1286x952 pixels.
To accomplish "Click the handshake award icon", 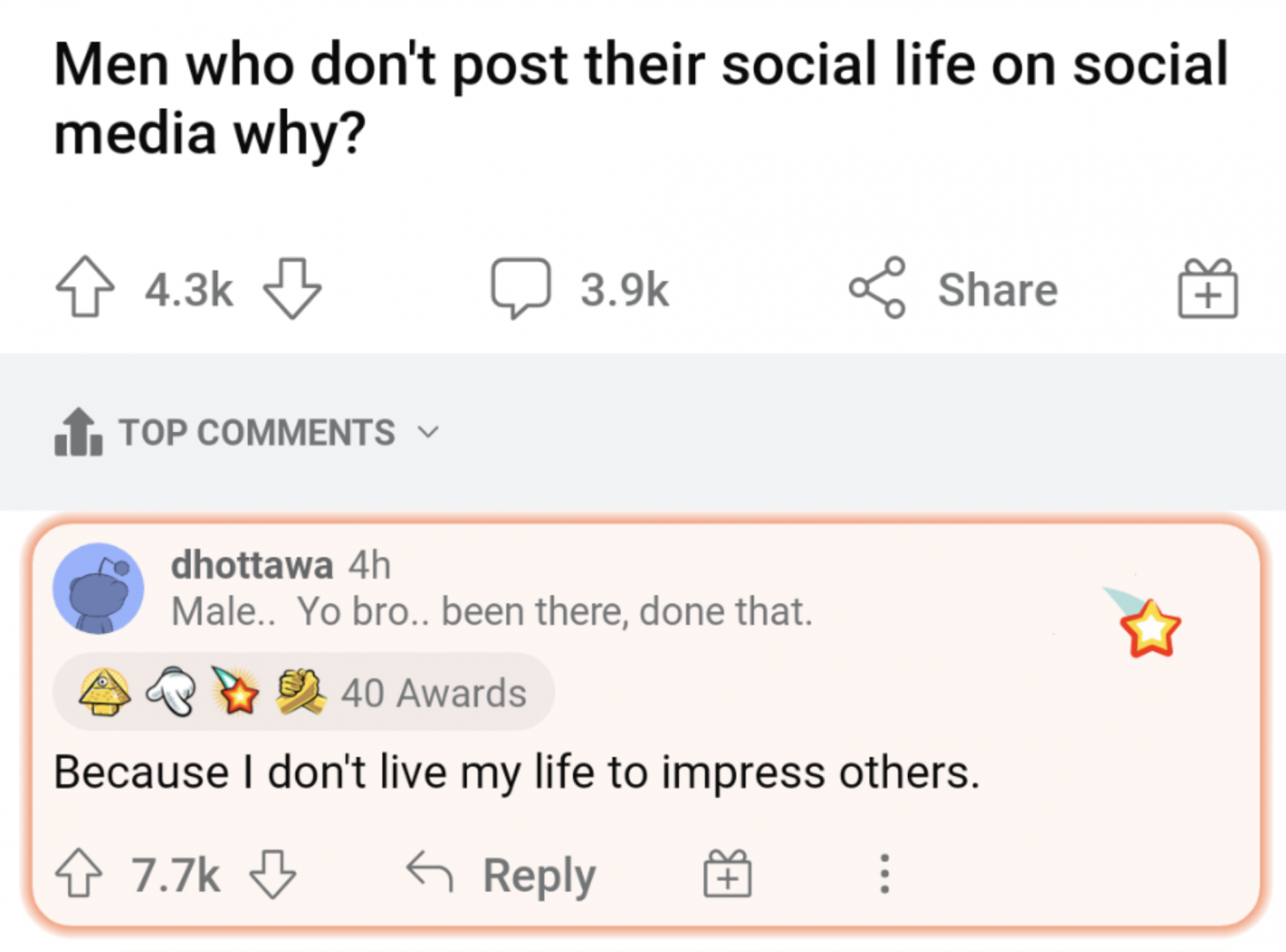I will pos(301,691).
